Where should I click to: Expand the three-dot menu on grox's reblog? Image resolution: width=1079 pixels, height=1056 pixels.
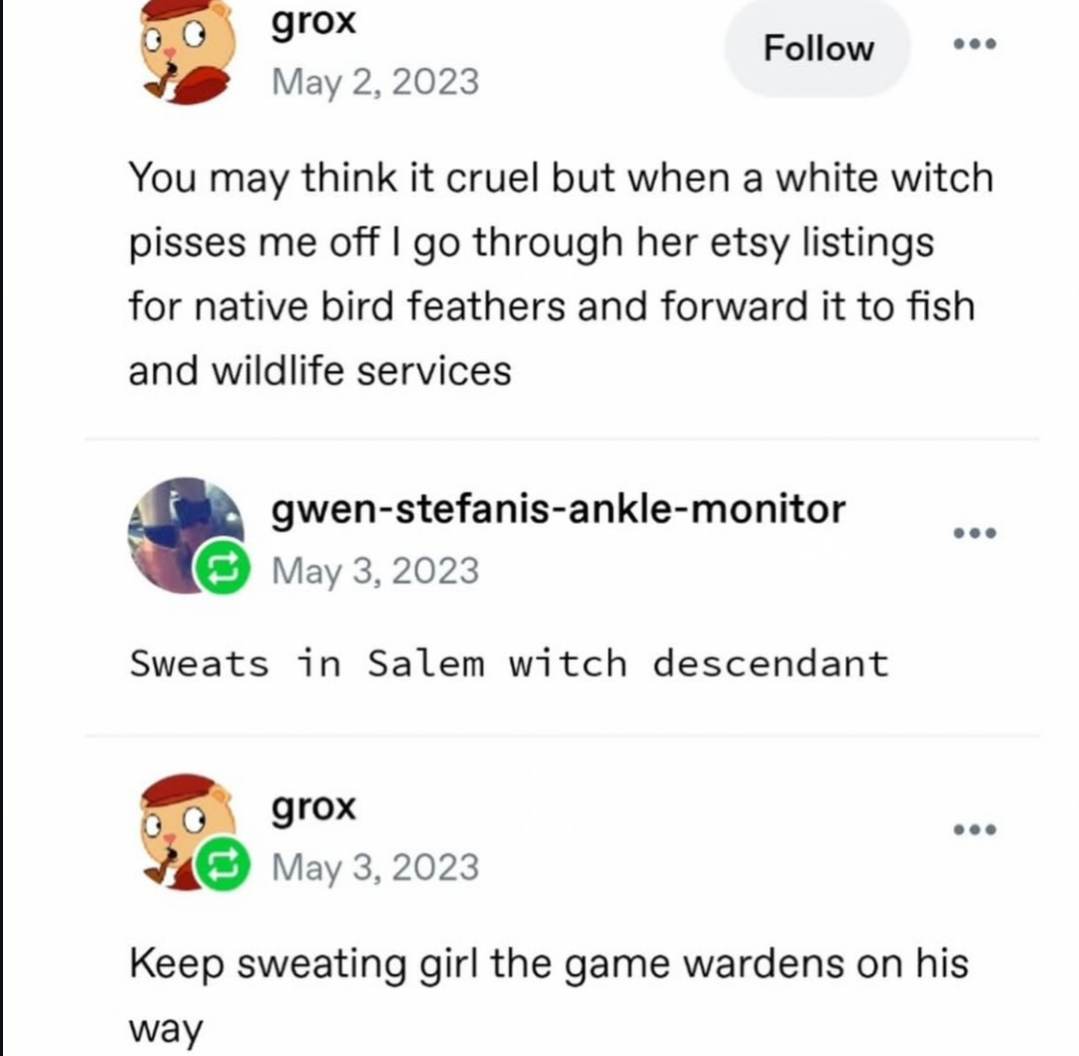point(974,830)
